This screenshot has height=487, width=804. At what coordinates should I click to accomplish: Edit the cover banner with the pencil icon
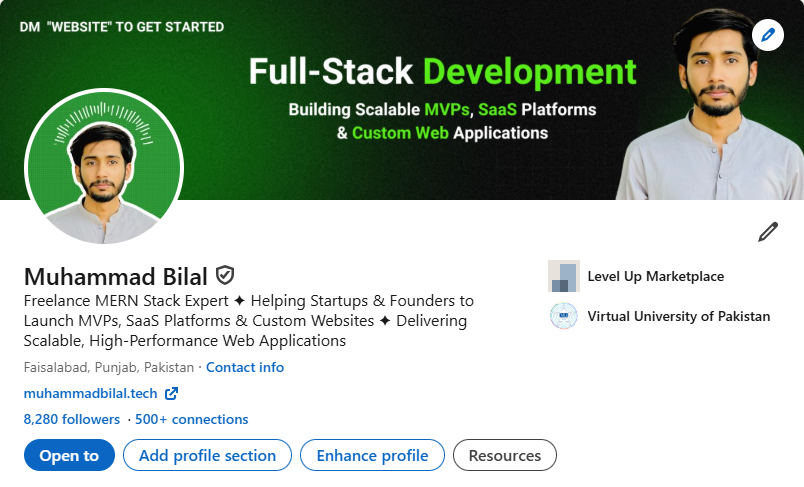(768, 35)
